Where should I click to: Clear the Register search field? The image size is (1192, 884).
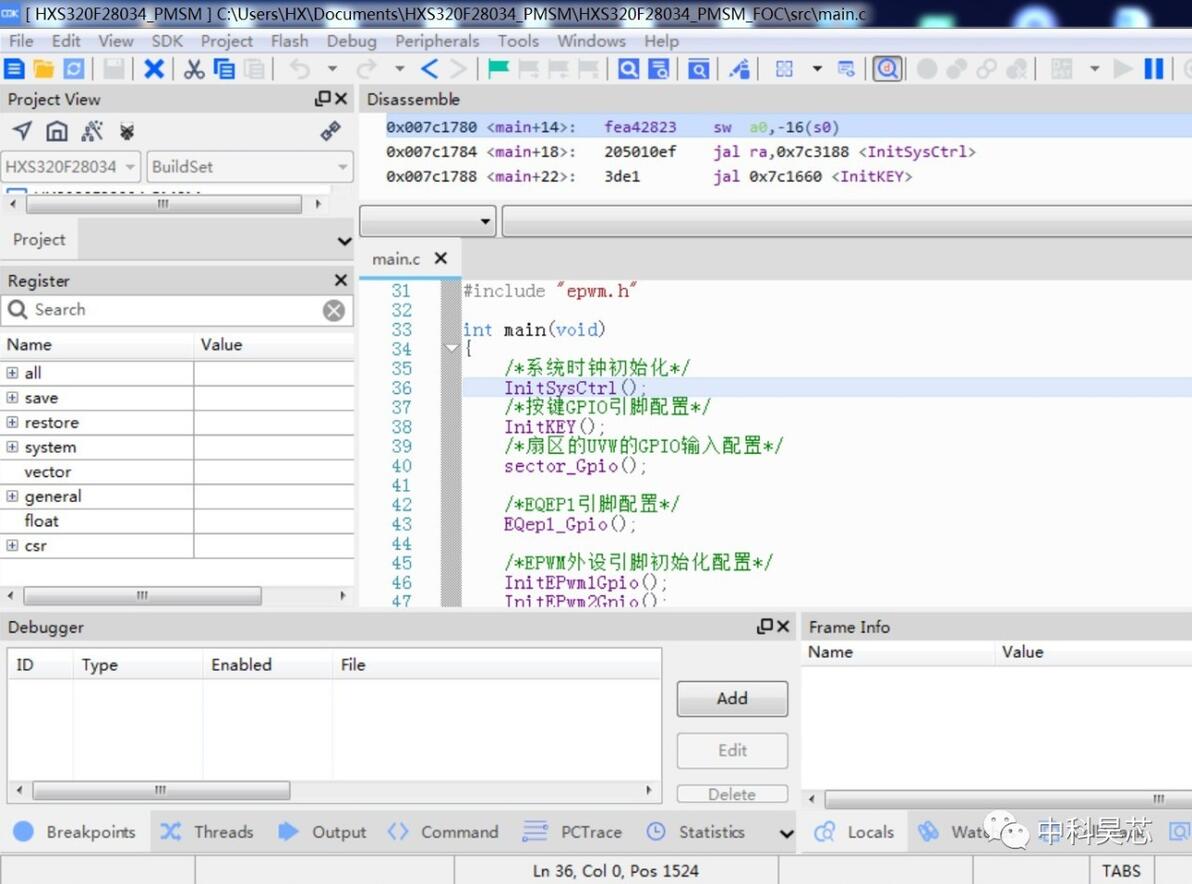click(333, 310)
